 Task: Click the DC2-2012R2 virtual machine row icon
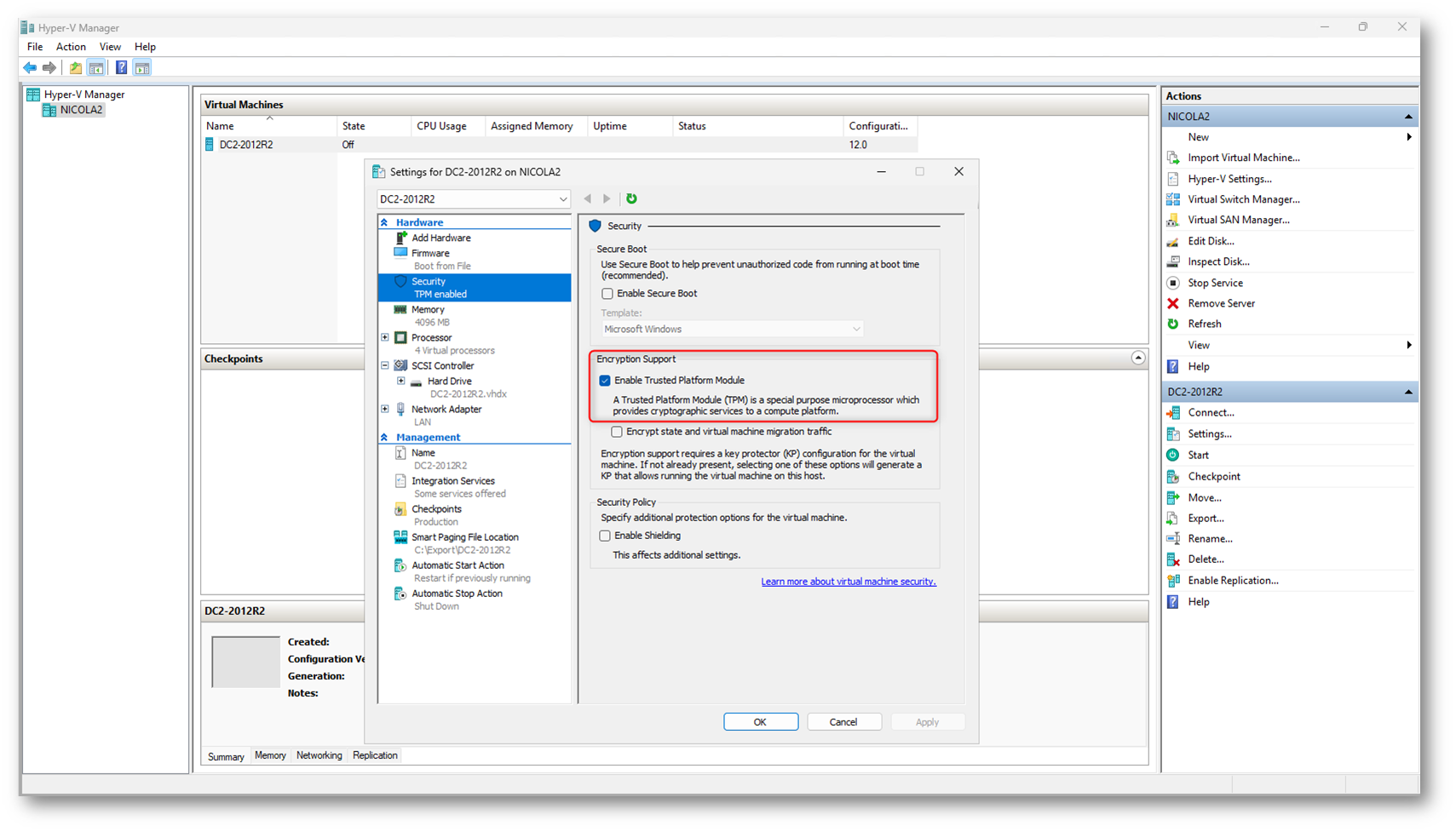[x=210, y=145]
